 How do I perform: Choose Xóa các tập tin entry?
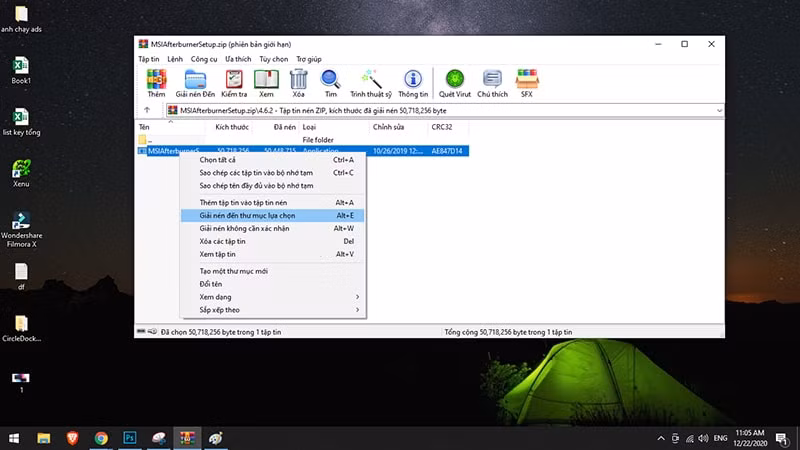[272, 241]
